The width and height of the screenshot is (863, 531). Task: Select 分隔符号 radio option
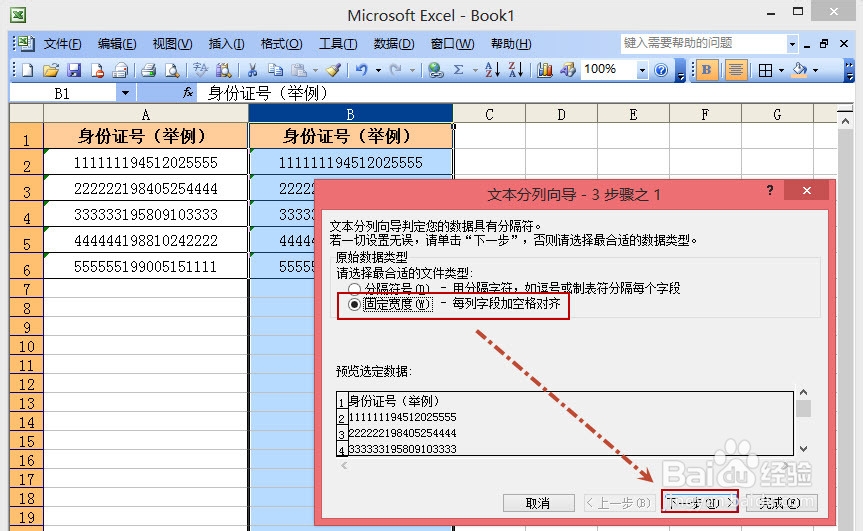click(354, 288)
